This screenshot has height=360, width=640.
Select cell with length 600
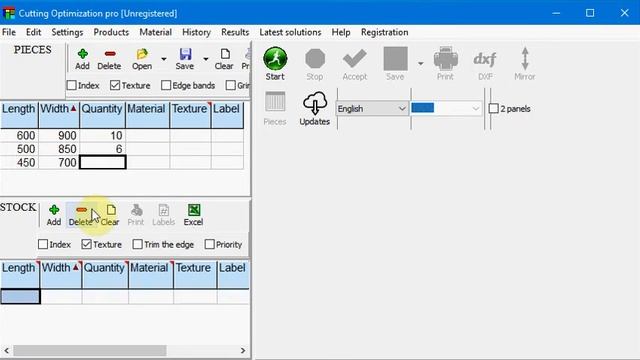19,136
